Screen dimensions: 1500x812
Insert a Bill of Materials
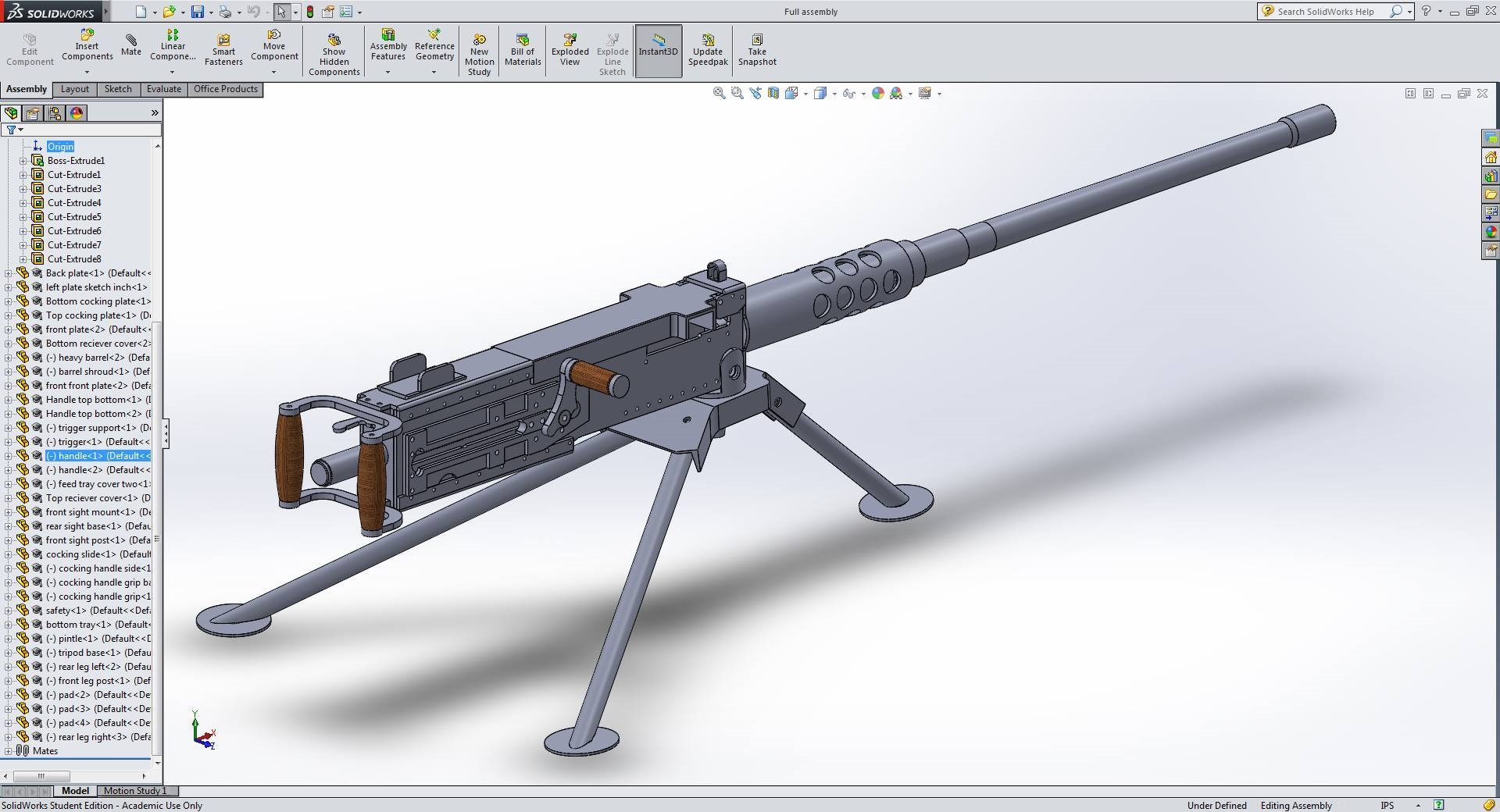(x=523, y=50)
